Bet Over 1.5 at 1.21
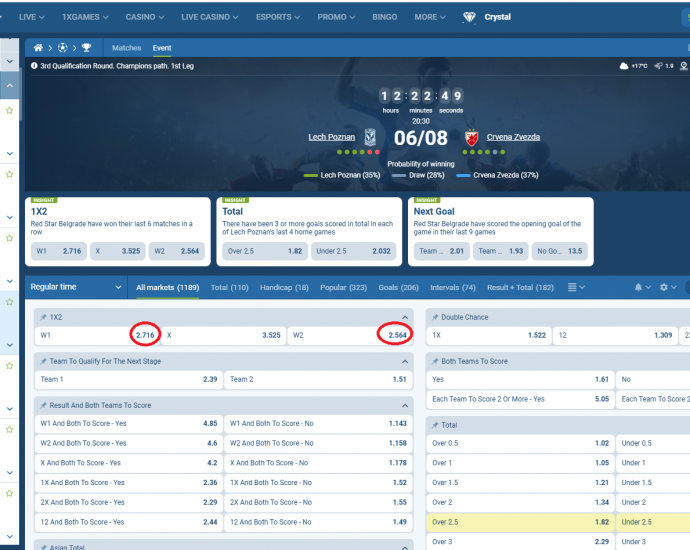Screen dimensions: 690x550 [x=521, y=483]
